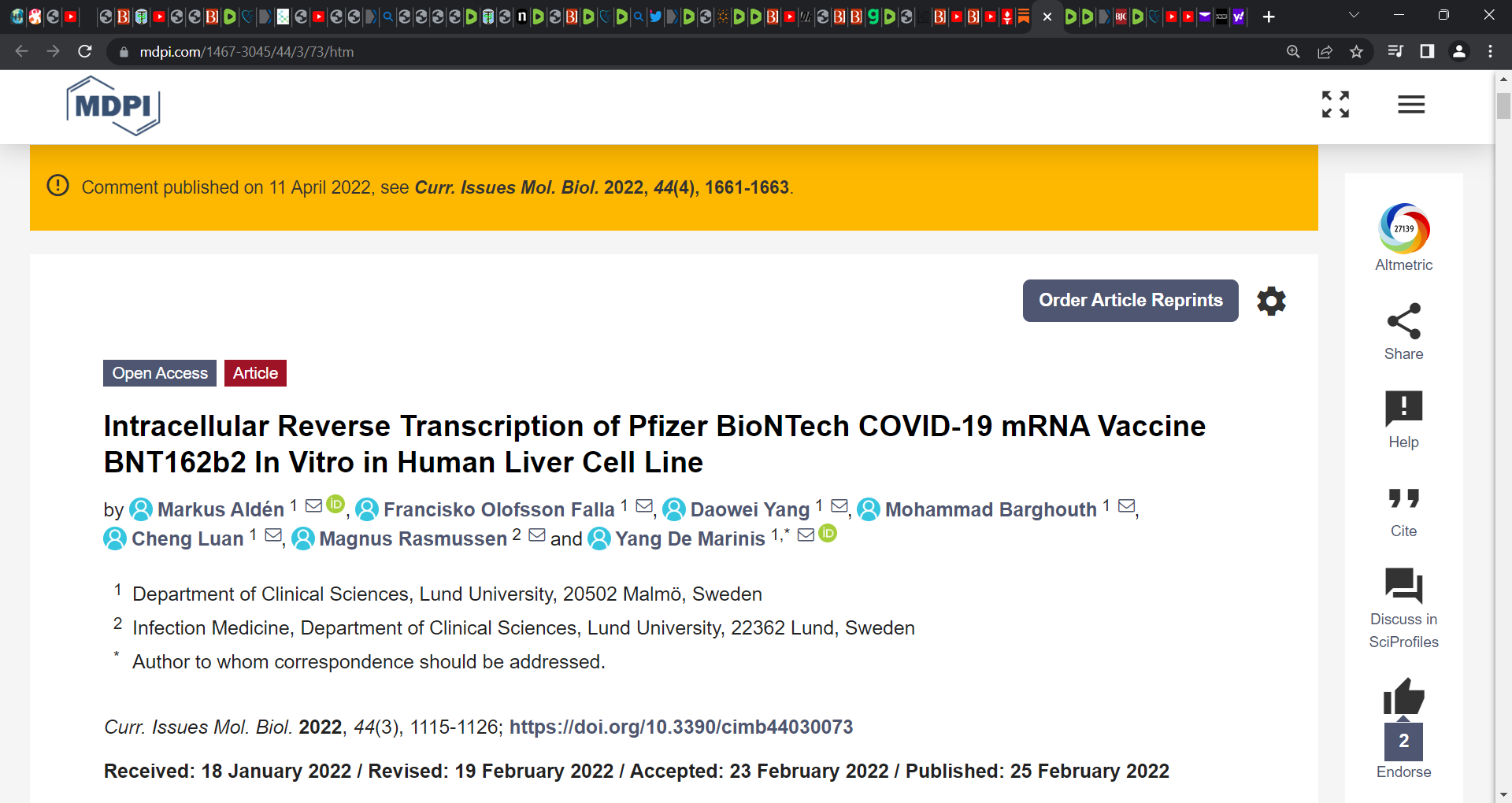The image size is (1512, 803).
Task: Expand browser tab search chevron
Action: [1354, 16]
